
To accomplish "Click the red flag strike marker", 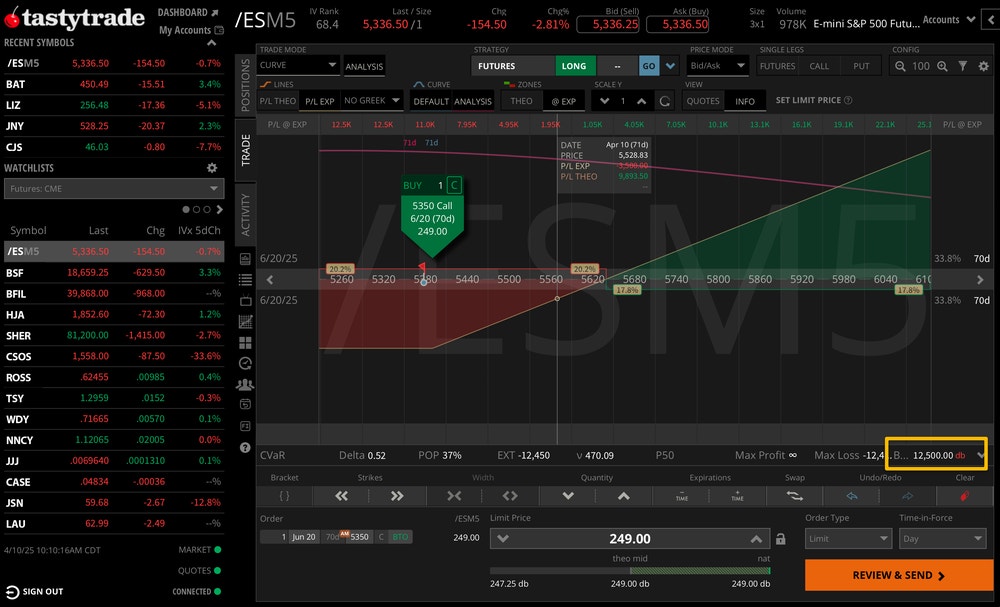I will tap(422, 267).
